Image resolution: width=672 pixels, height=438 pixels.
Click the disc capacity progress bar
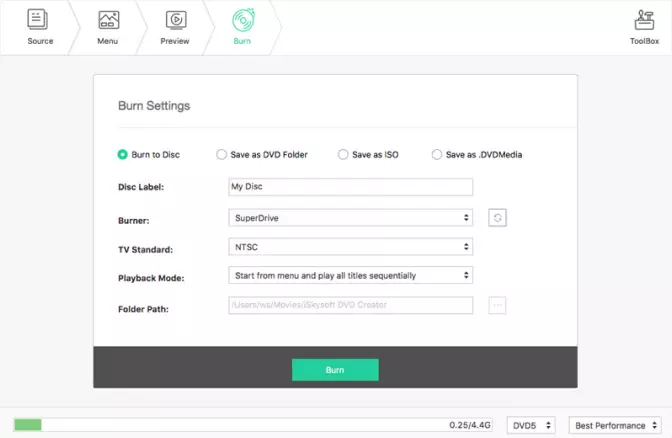coord(253,425)
